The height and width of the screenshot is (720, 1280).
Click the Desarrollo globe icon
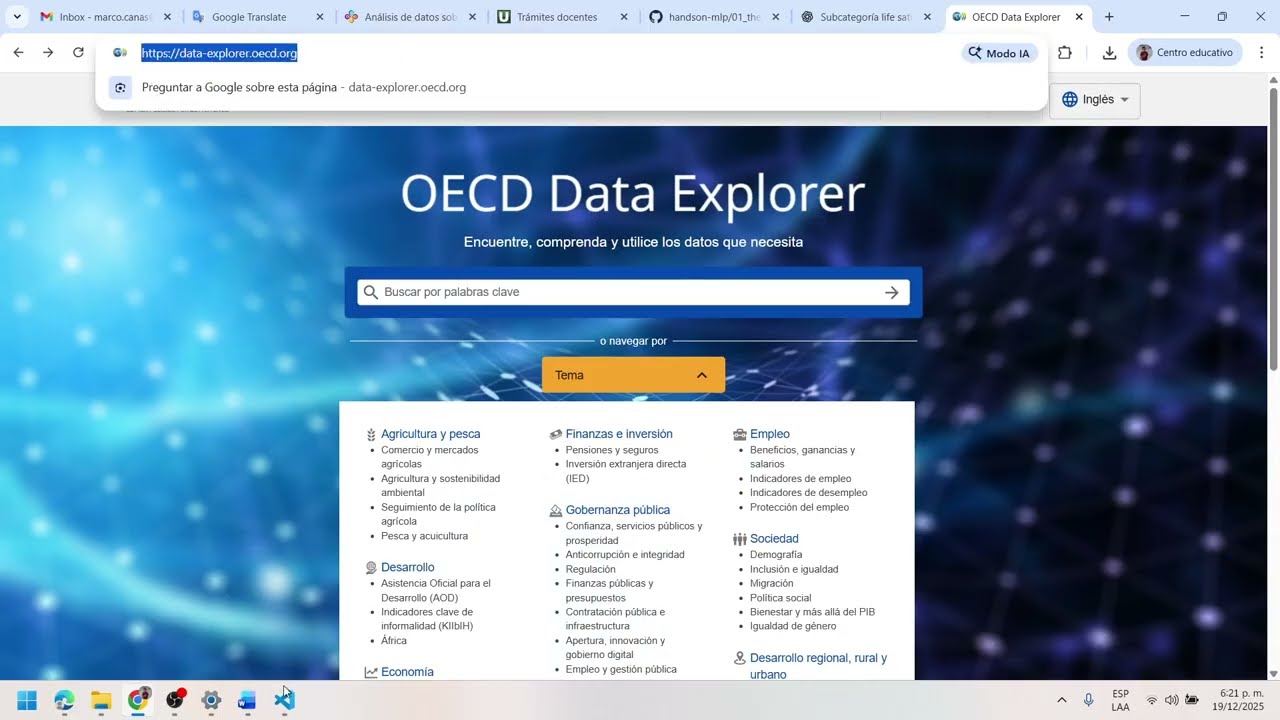point(371,568)
